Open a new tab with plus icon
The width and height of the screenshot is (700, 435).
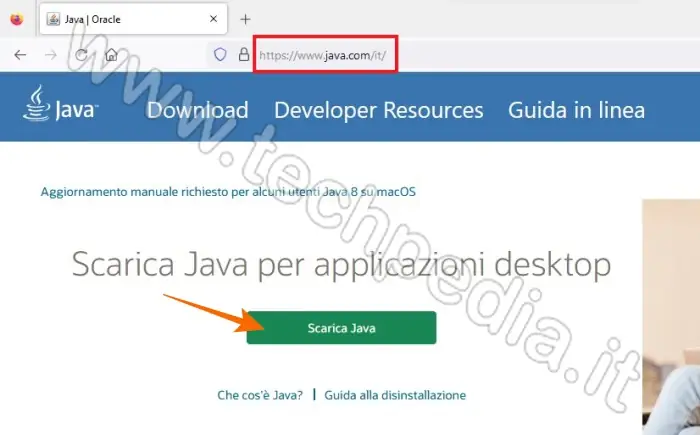point(245,19)
